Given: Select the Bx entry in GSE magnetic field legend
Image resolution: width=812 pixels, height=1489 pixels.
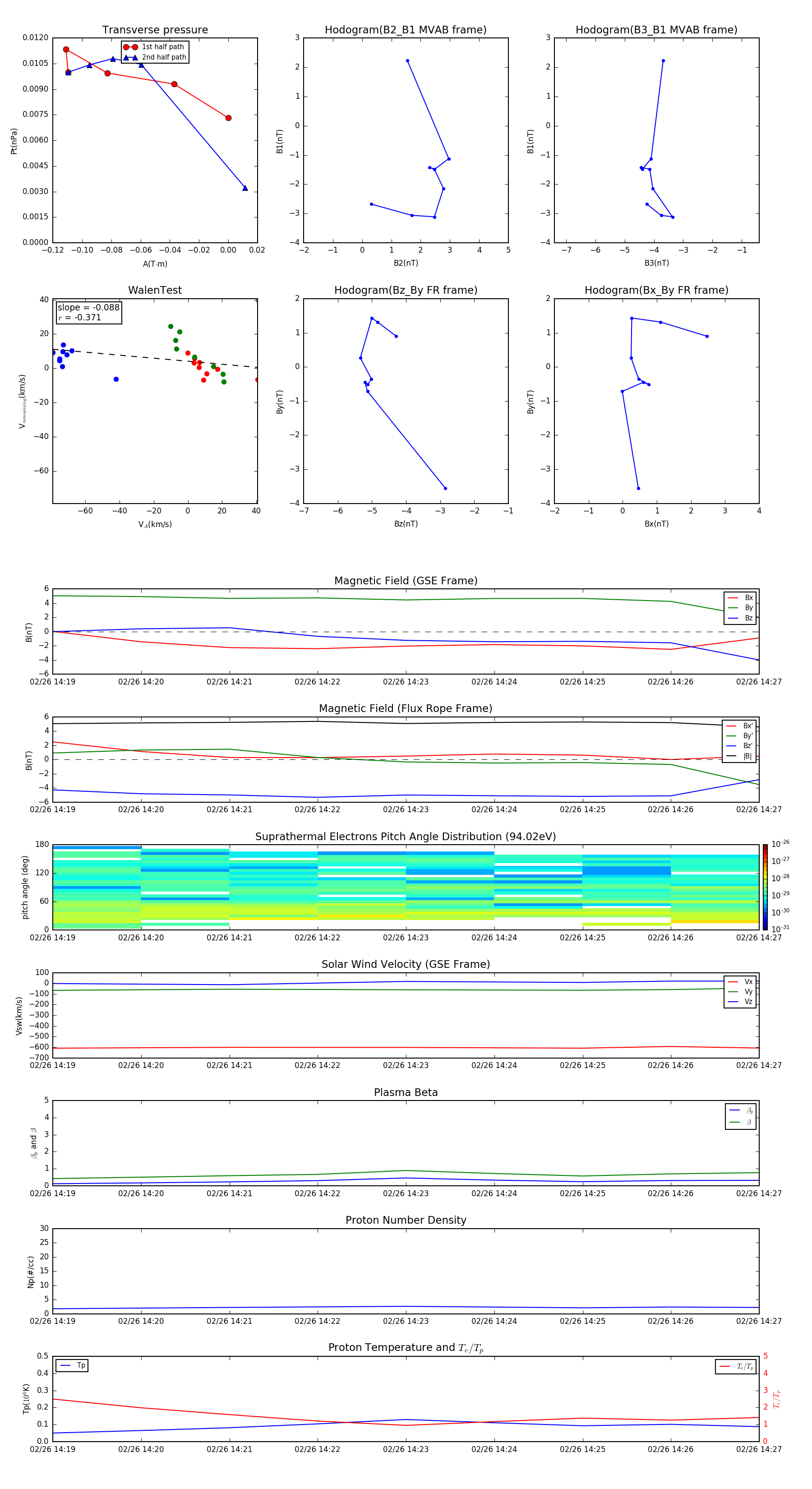Looking at the screenshot, I should point(740,598).
